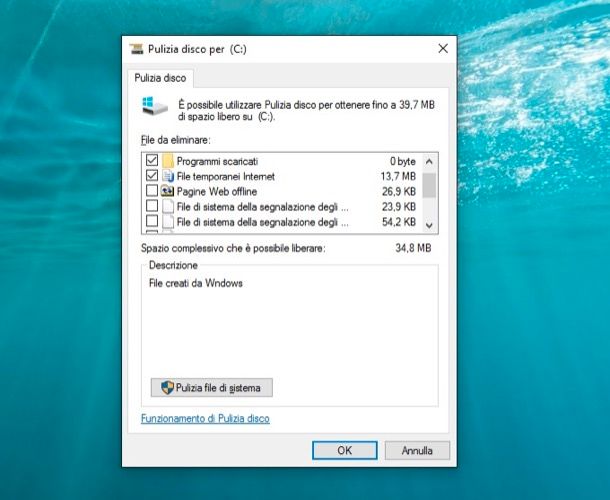Image resolution: width=610 pixels, height=500 pixels.
Task: Click the 34,8 MB total space value
Action: click(x=413, y=248)
